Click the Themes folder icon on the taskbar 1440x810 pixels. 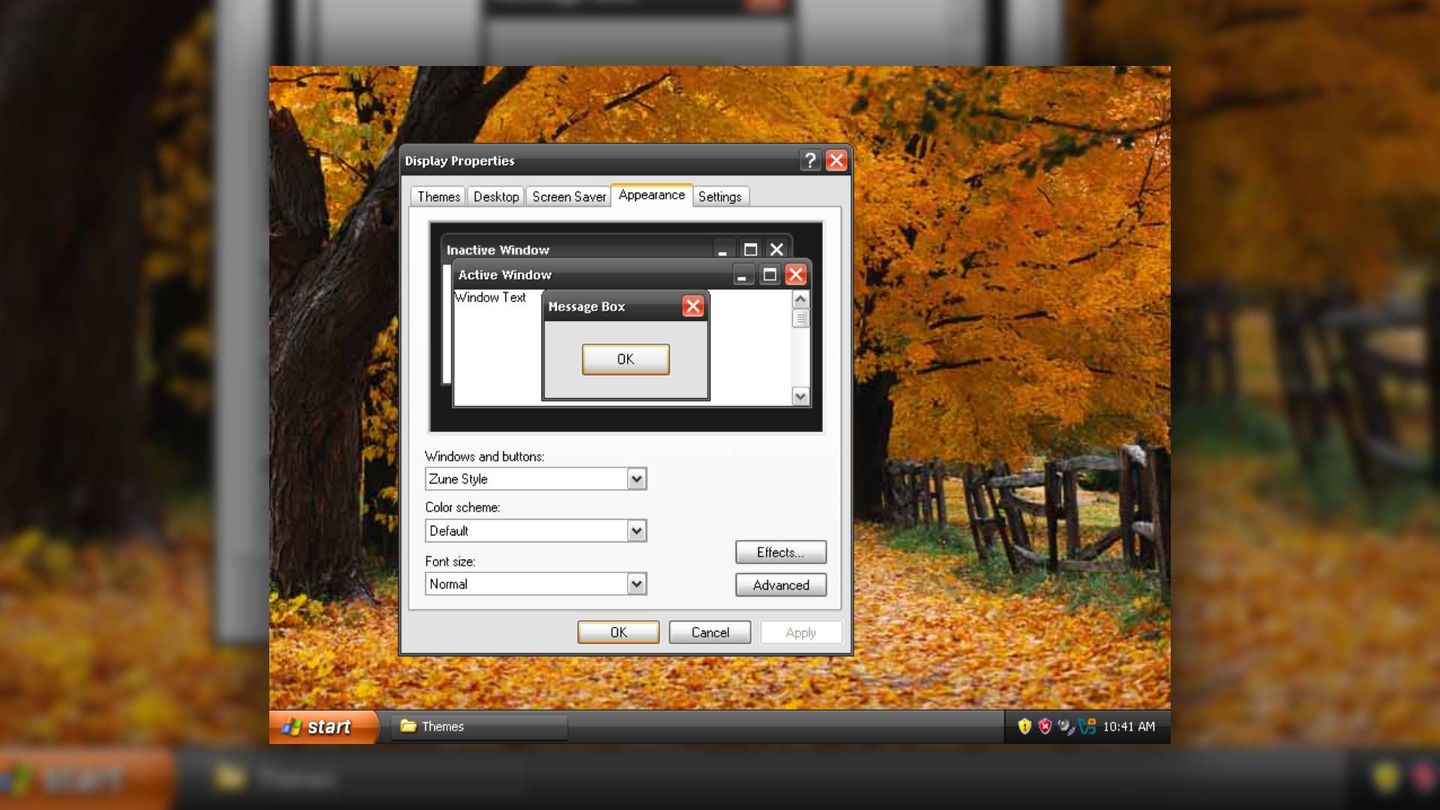point(407,727)
